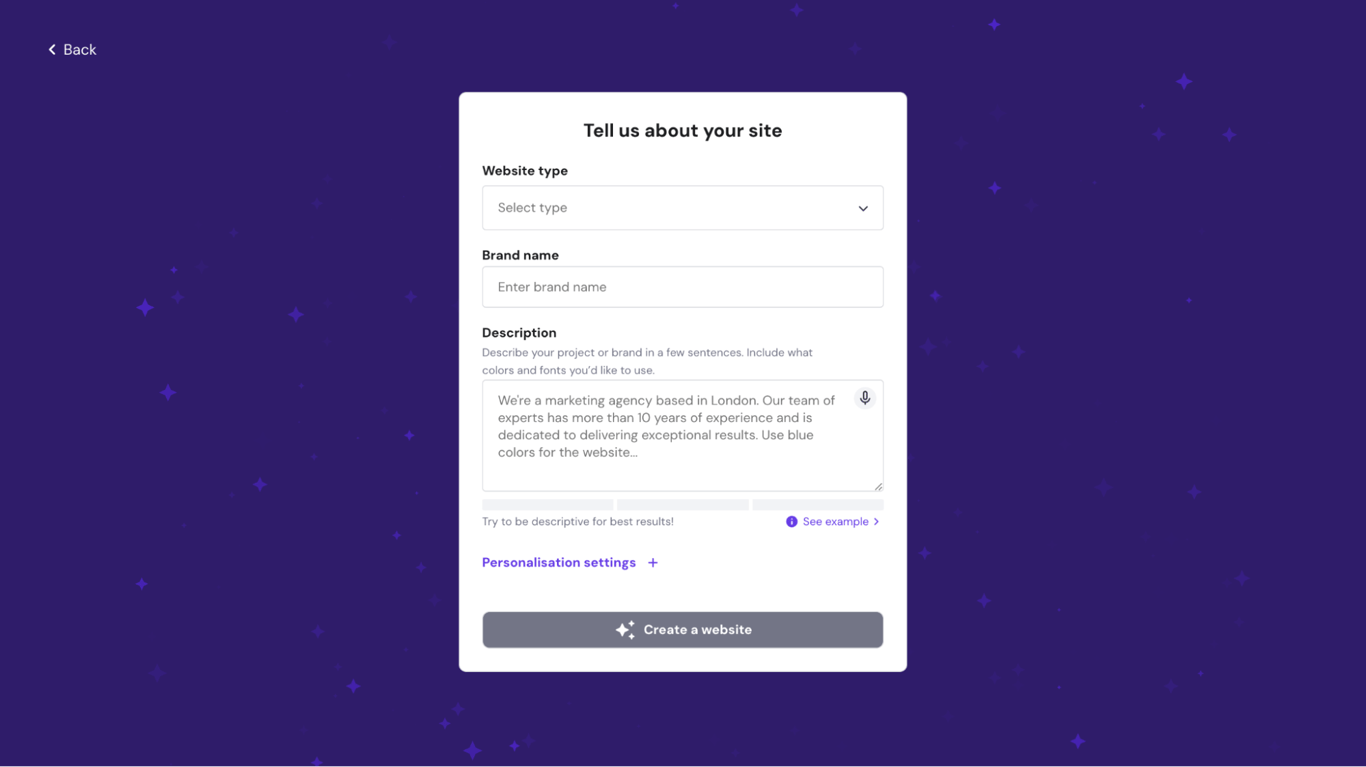This screenshot has height=767, width=1366.
Task: Click the chevron icon in the type selector
Action: click(862, 208)
